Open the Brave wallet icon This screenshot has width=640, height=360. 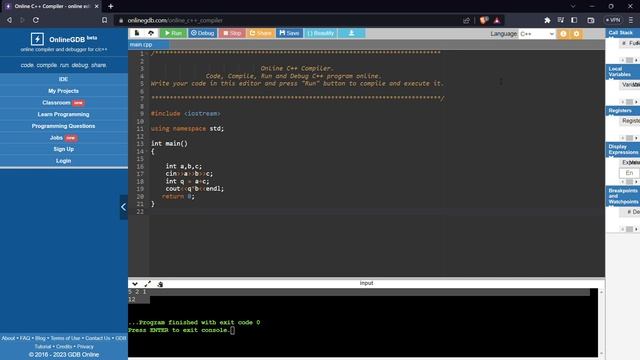click(591, 20)
